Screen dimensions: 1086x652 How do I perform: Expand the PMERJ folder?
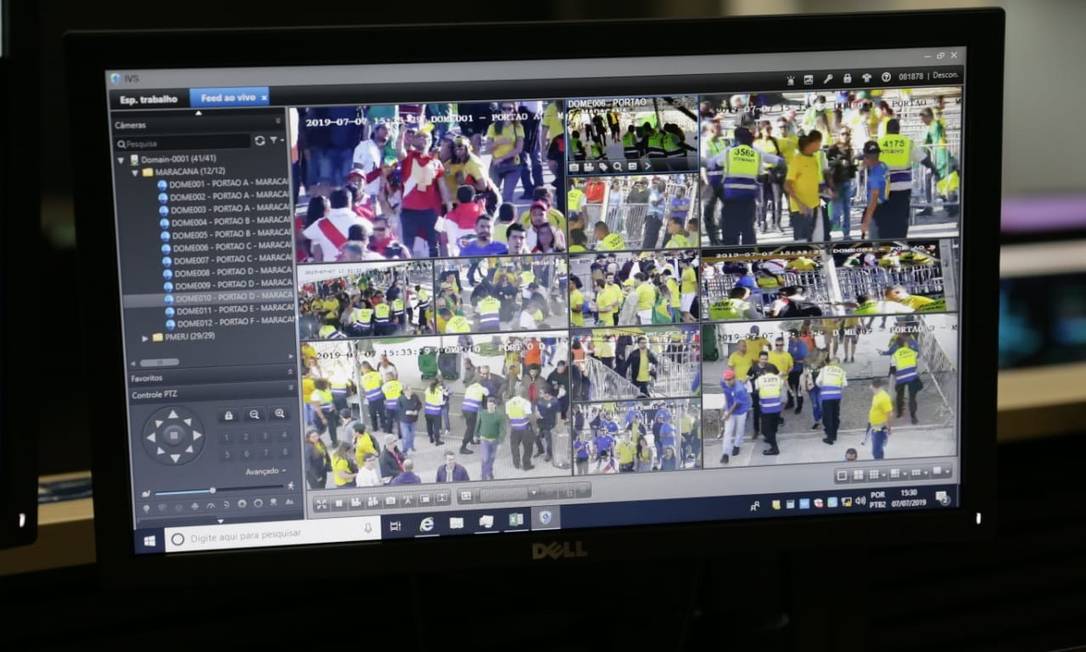click(x=145, y=338)
